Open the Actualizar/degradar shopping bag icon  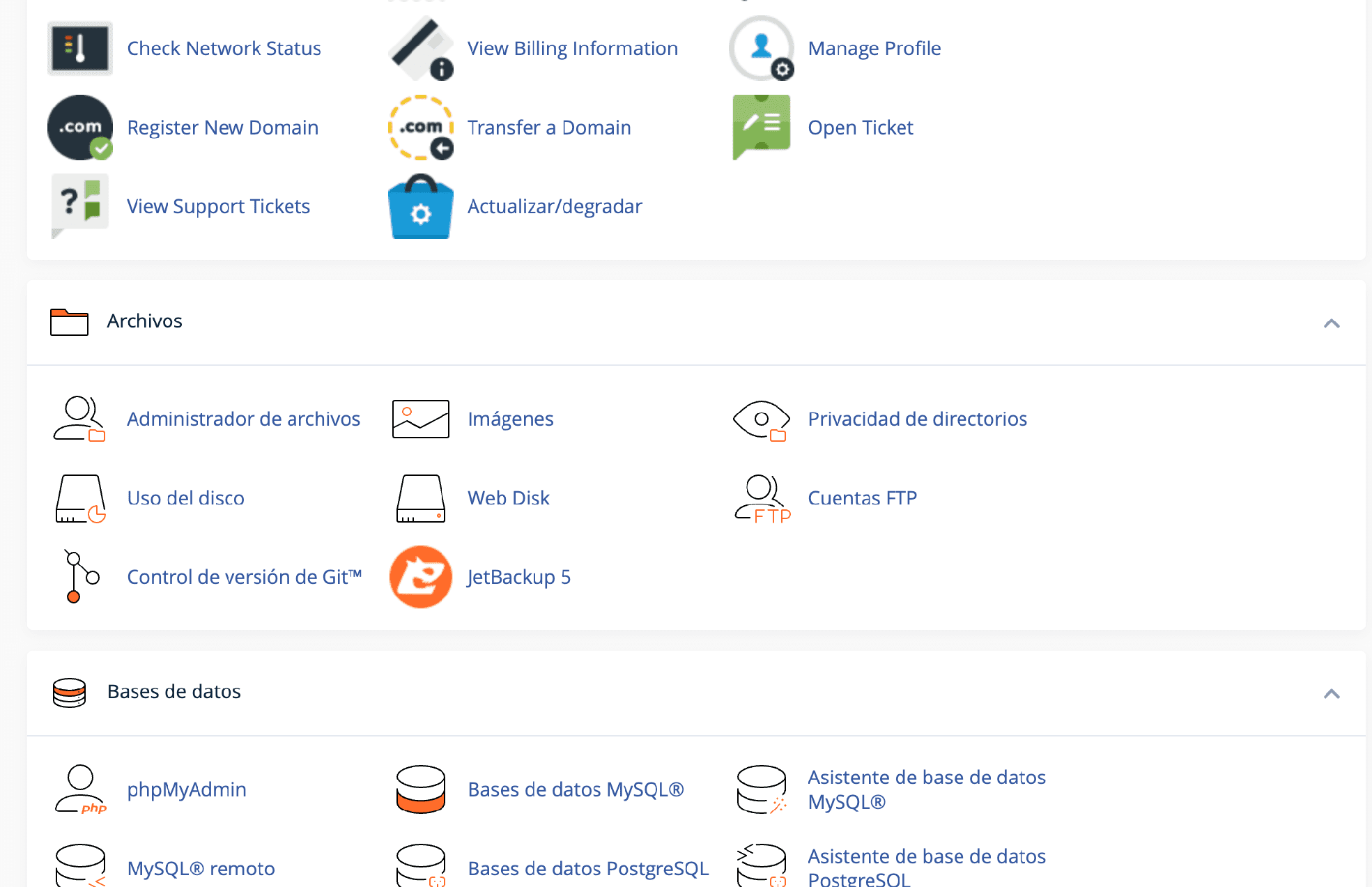click(x=420, y=207)
